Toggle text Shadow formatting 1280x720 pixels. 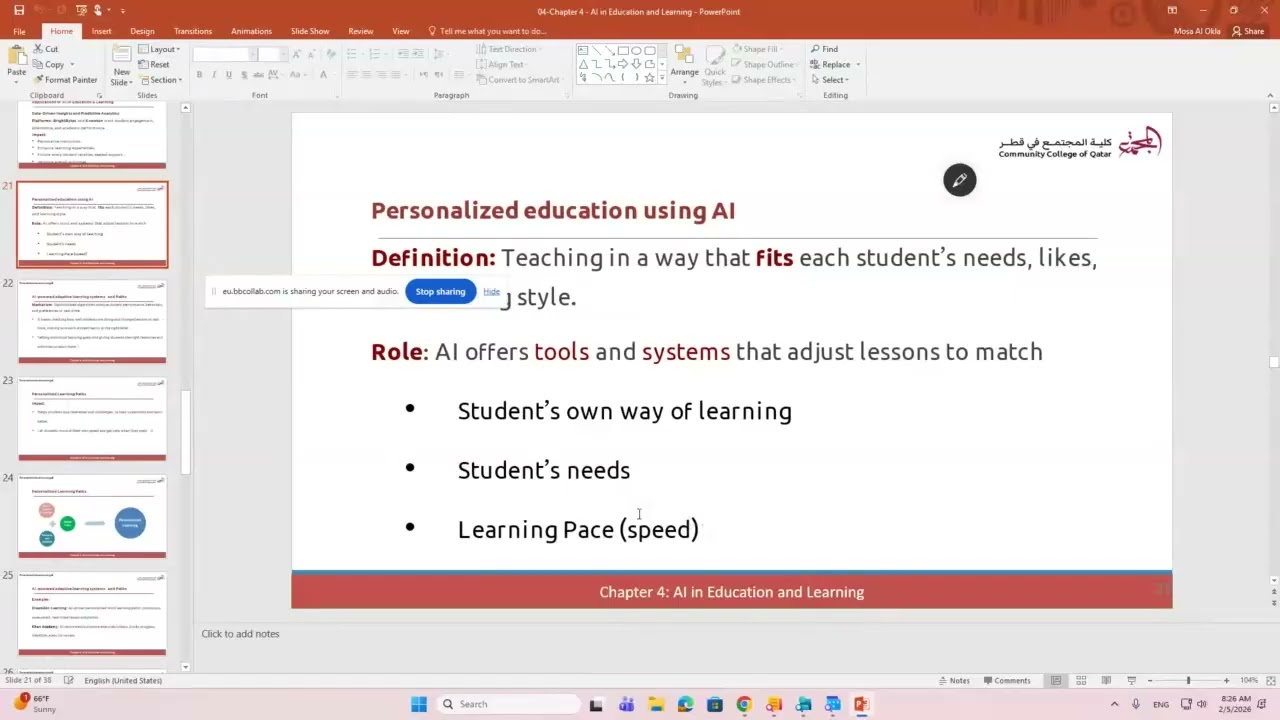coord(244,75)
